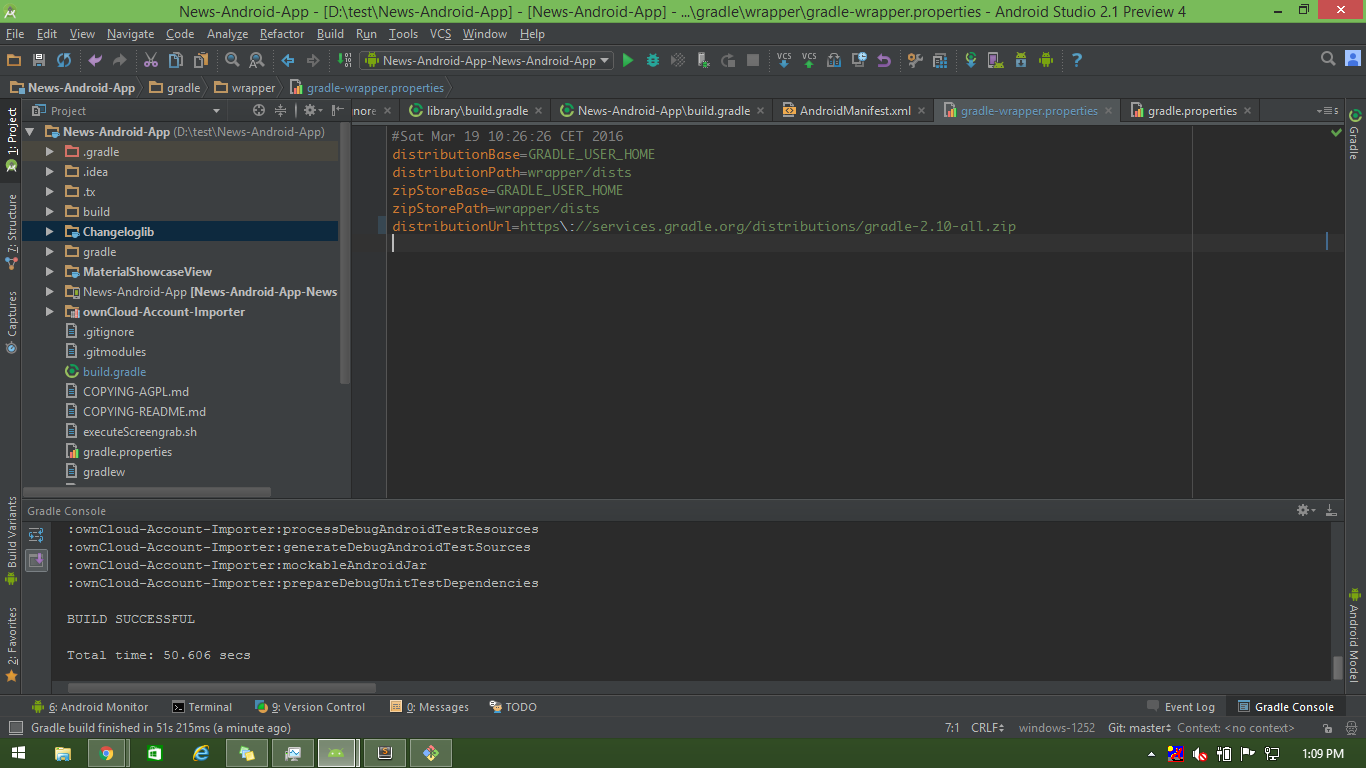
Task: Click the Git: master branch widget
Action: coord(1139,728)
